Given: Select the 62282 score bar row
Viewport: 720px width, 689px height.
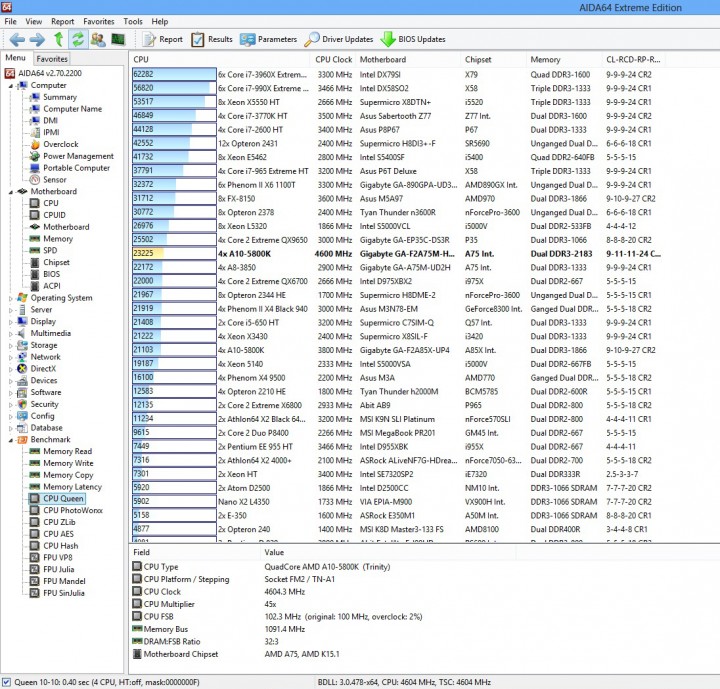Looking at the screenshot, I should (x=174, y=74).
